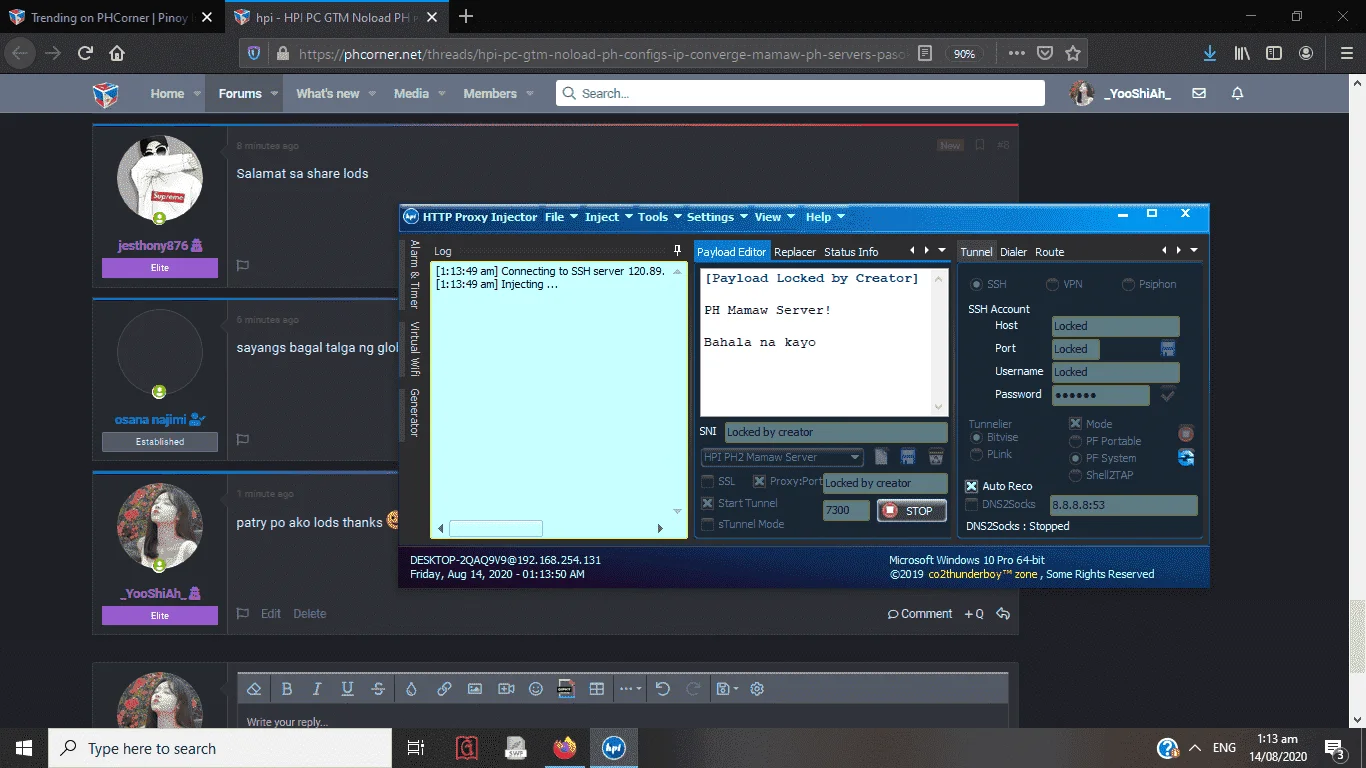Open drafts save dropdown in editor
1366x768 pixels.
(x=727, y=688)
